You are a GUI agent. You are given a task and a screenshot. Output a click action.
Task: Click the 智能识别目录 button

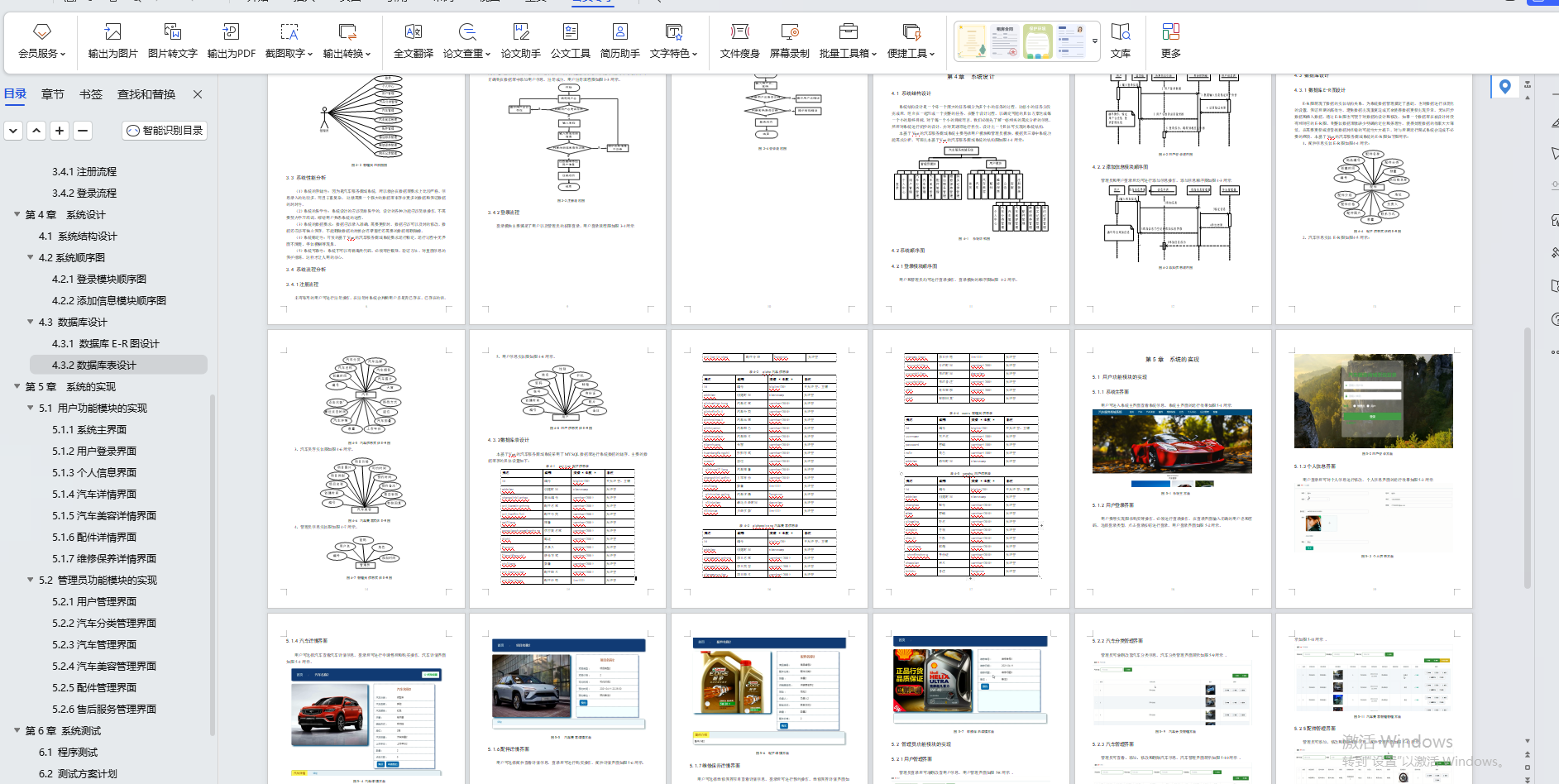[x=165, y=131]
